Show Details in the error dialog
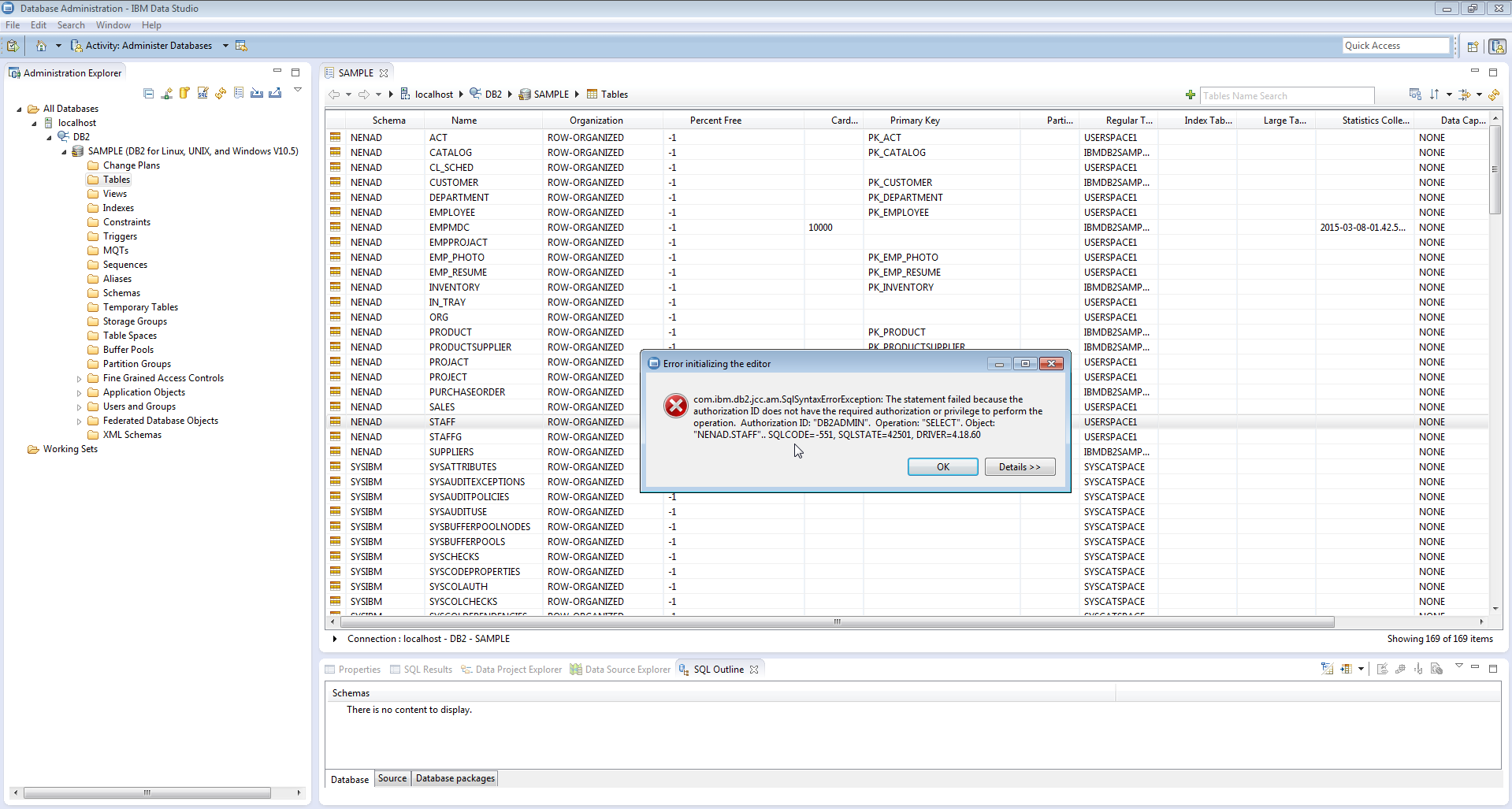 1020,467
